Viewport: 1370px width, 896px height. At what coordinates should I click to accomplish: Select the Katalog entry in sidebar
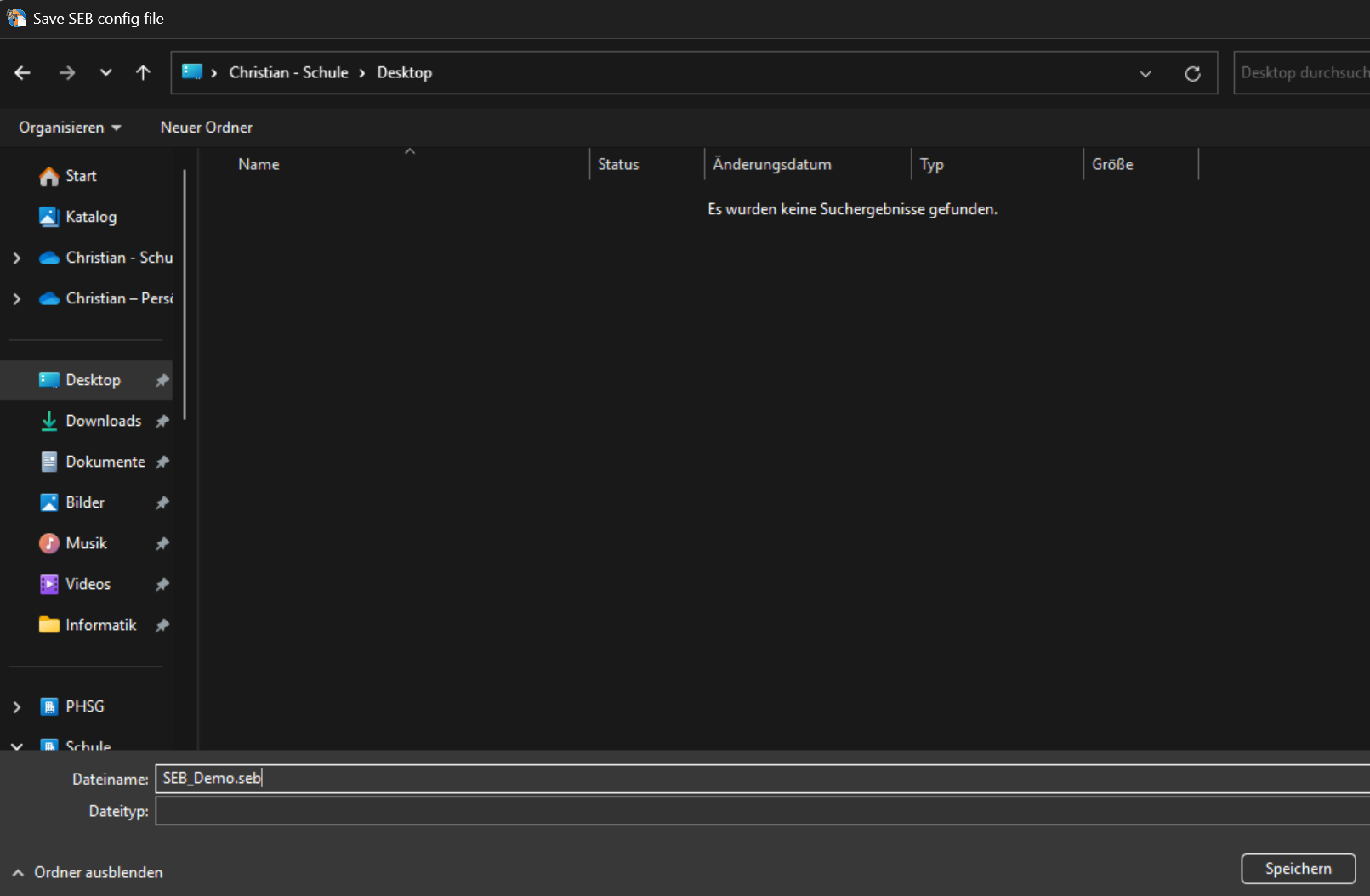click(90, 217)
